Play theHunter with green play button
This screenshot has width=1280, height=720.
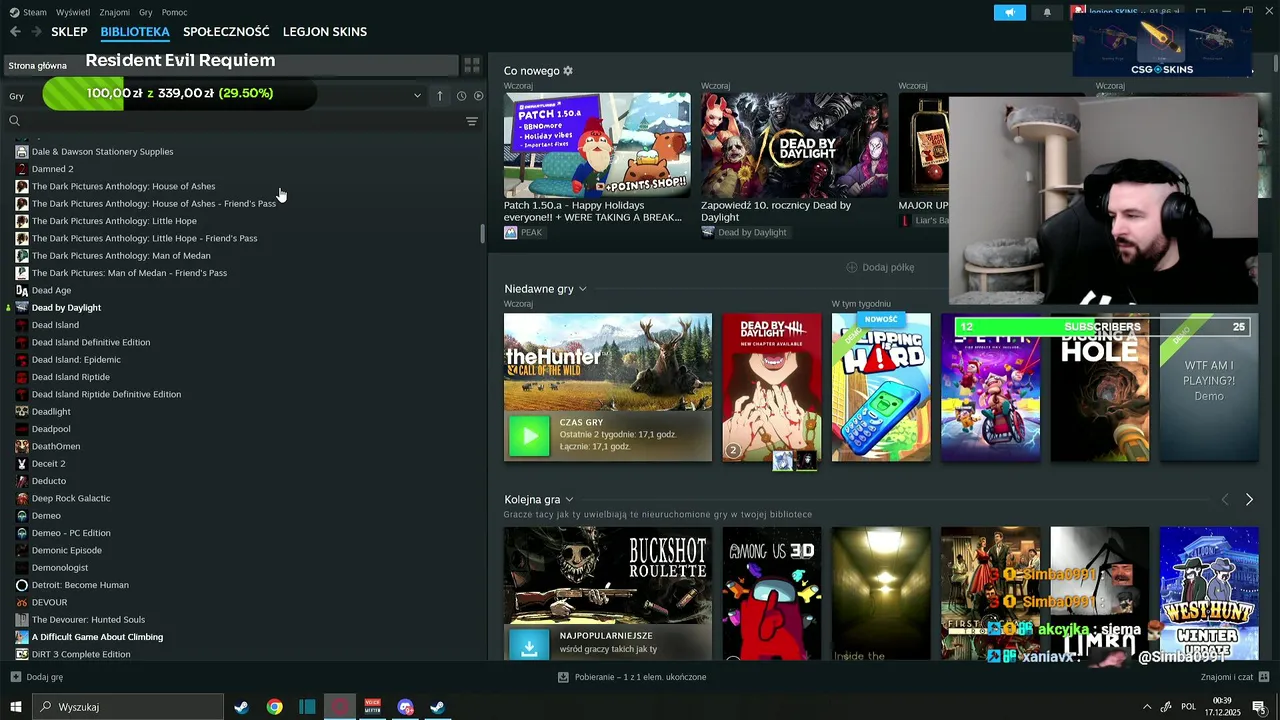[529, 436]
